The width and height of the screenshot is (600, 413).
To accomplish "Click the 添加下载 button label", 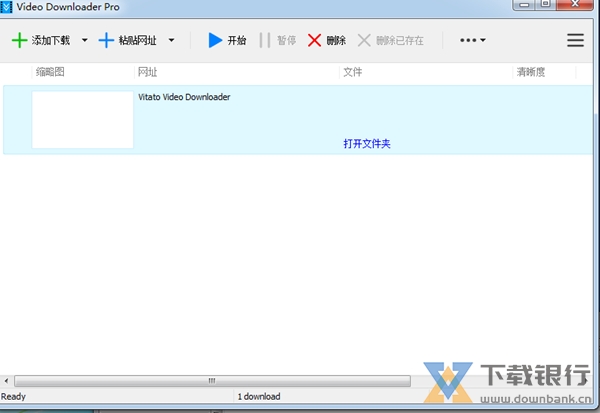I will 51,40.
